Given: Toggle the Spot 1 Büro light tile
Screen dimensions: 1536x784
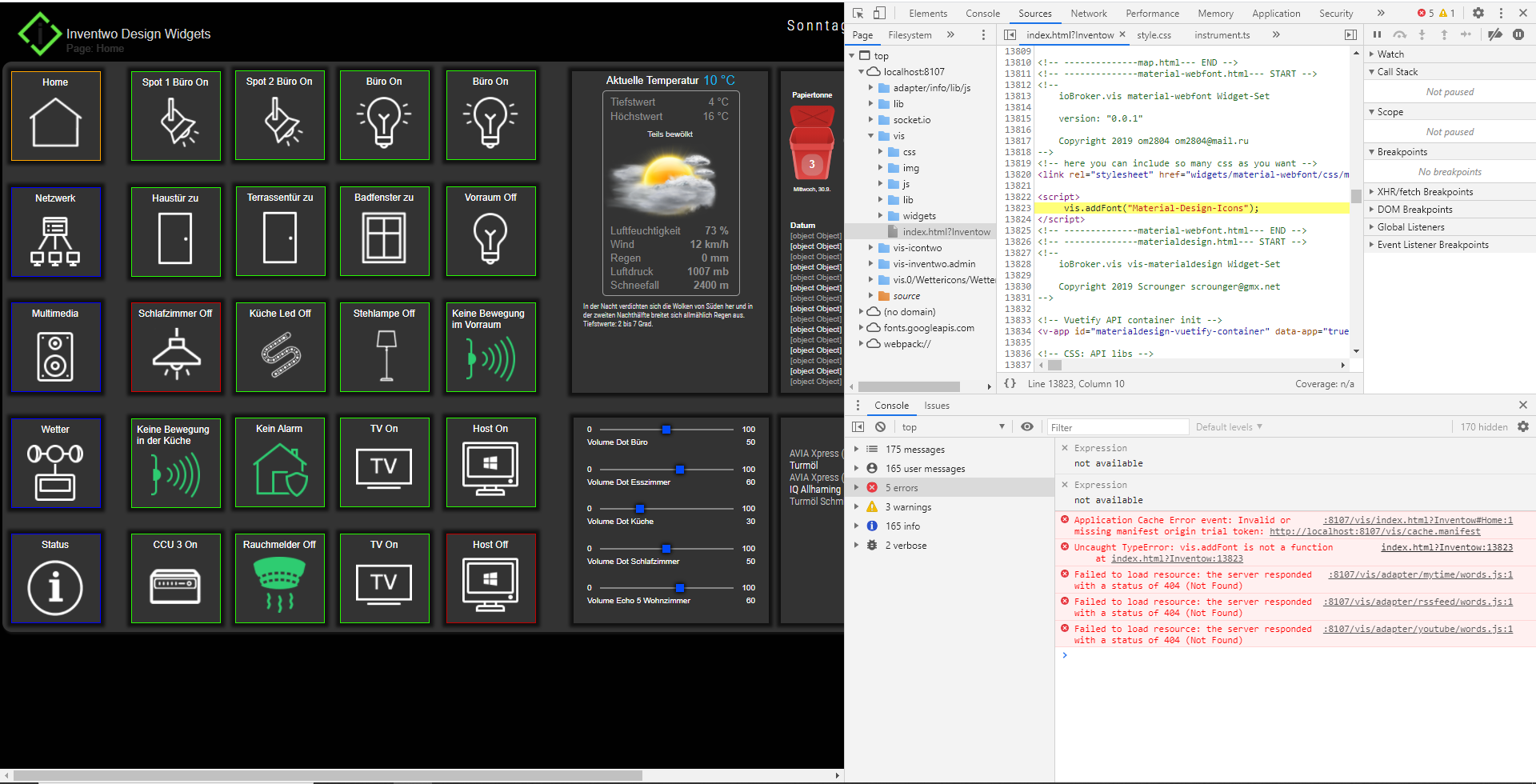Looking at the screenshot, I should click(175, 116).
